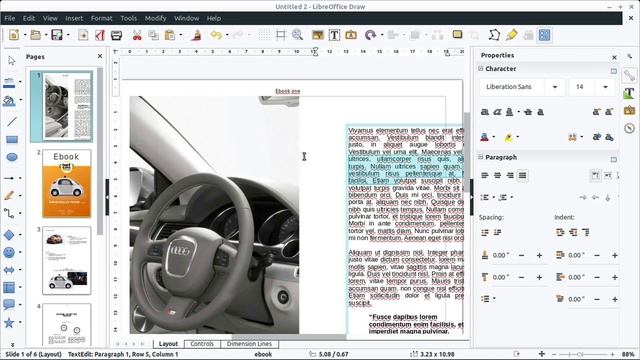Collapse the Paragraph section
Screen dimensions: 640x360
click(481, 157)
